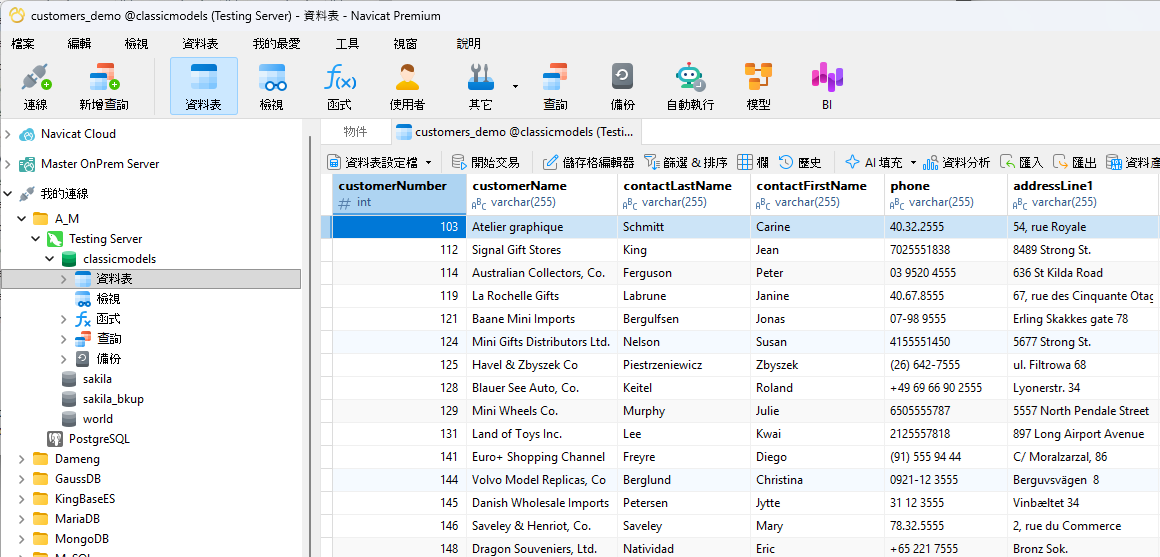The width and height of the screenshot is (1160, 557).
Task: Expand the Dameng folder
Action: click(22, 459)
